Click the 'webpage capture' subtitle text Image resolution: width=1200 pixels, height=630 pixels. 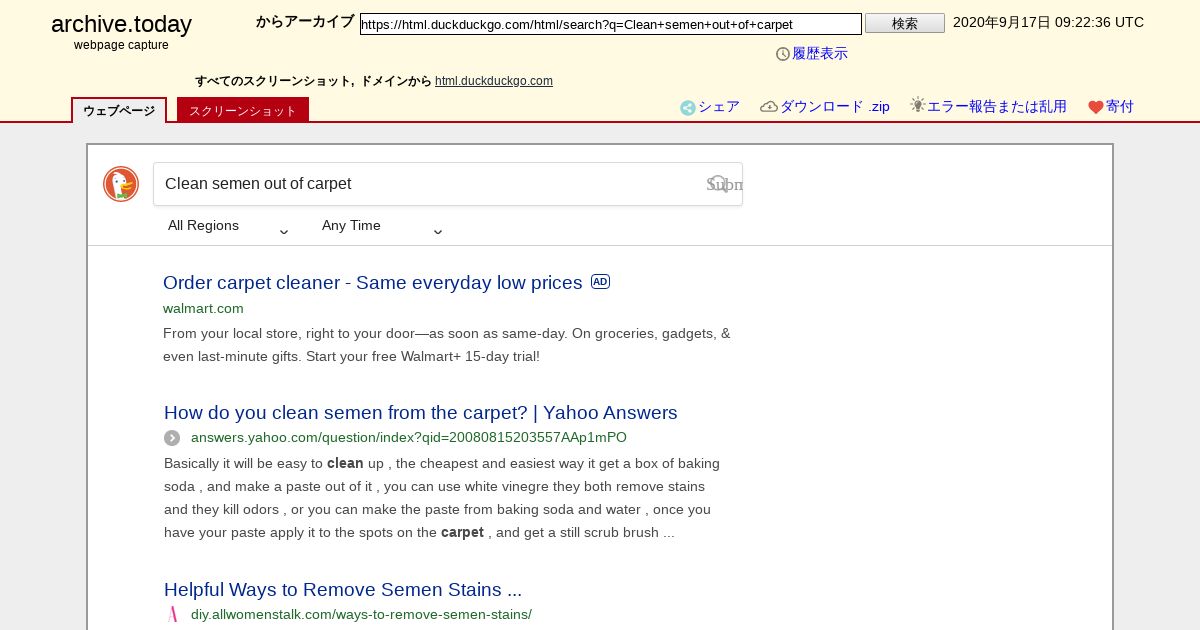(121, 45)
